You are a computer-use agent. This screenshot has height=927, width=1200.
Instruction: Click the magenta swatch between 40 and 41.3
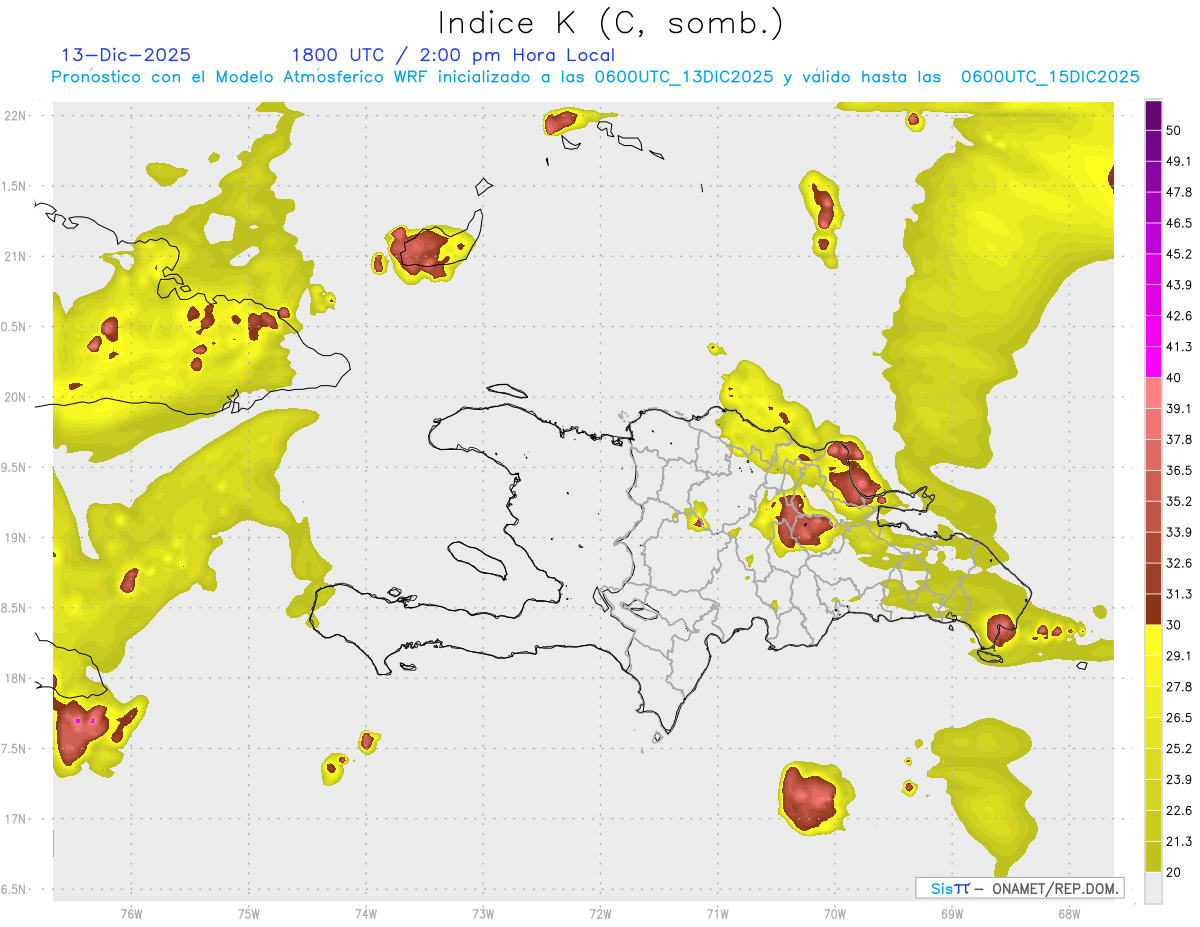(x=1153, y=362)
